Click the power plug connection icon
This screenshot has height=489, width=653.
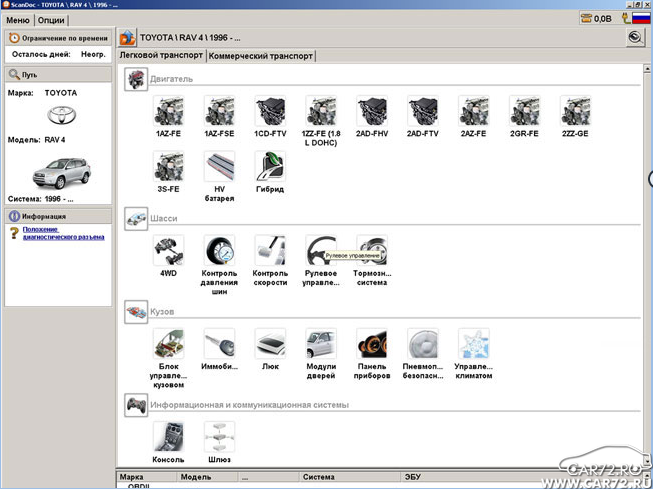[x=626, y=18]
